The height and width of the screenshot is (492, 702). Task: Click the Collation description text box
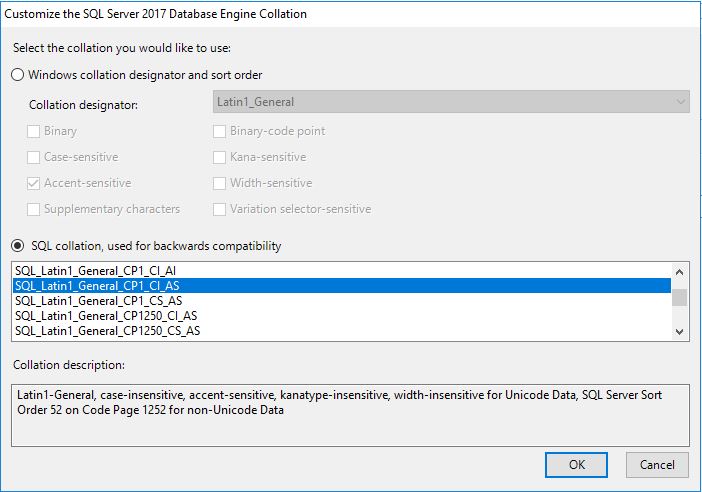click(350, 415)
